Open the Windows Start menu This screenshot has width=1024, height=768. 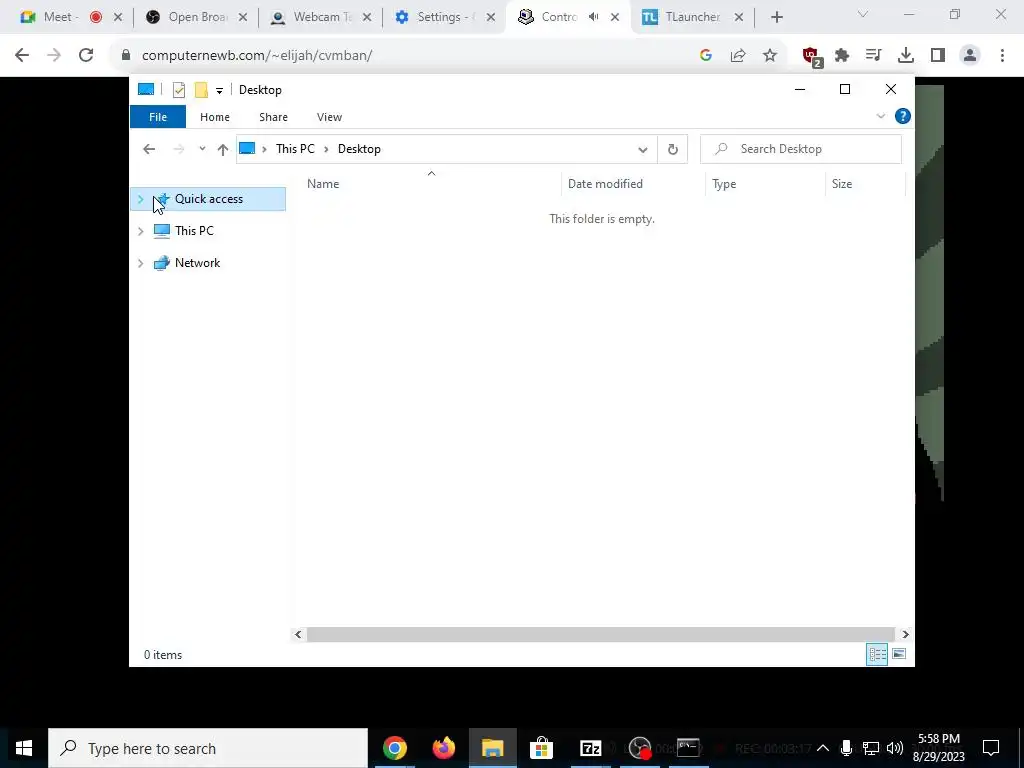(x=24, y=748)
